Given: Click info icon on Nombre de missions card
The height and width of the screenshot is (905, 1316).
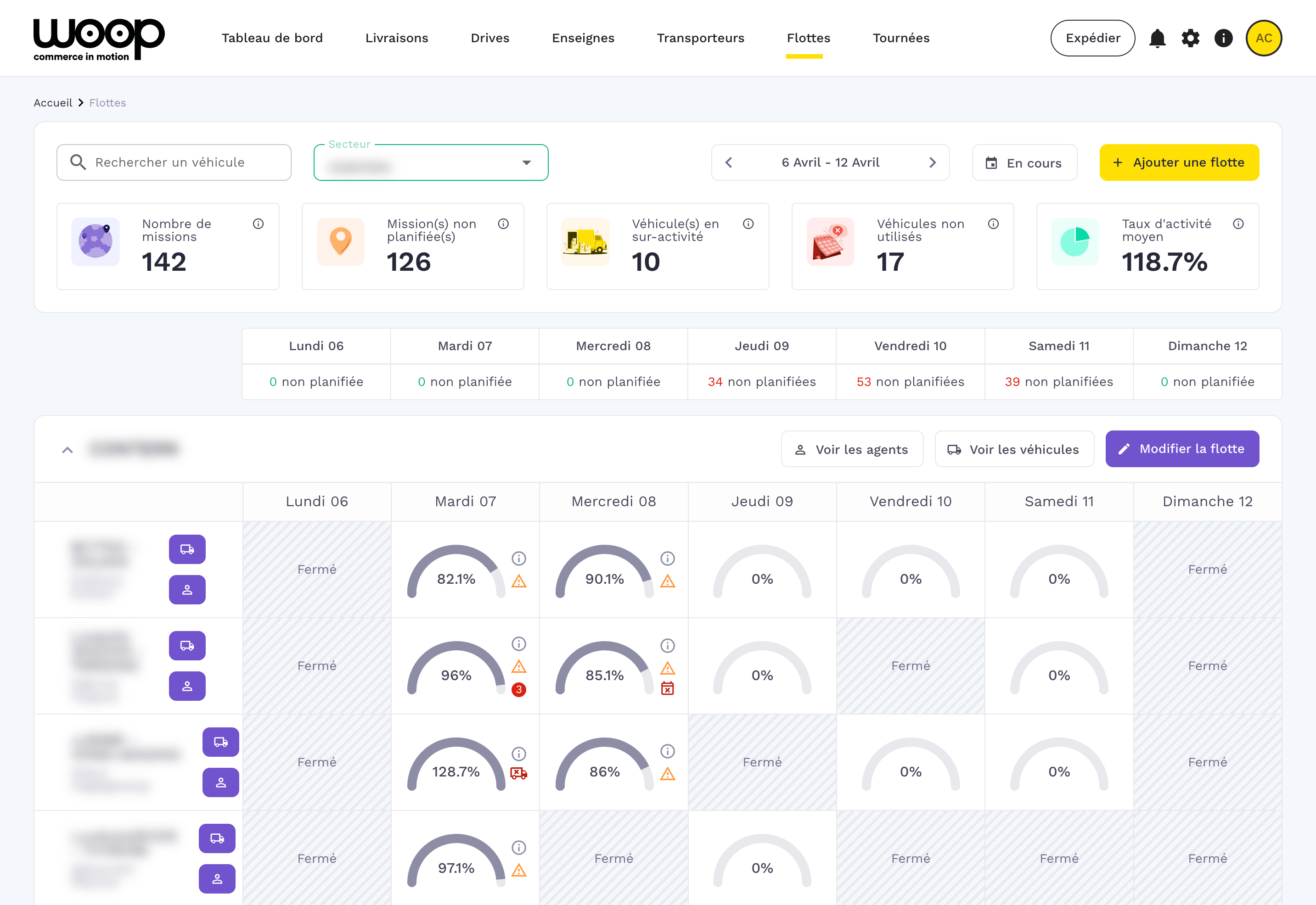Looking at the screenshot, I should coord(258,224).
